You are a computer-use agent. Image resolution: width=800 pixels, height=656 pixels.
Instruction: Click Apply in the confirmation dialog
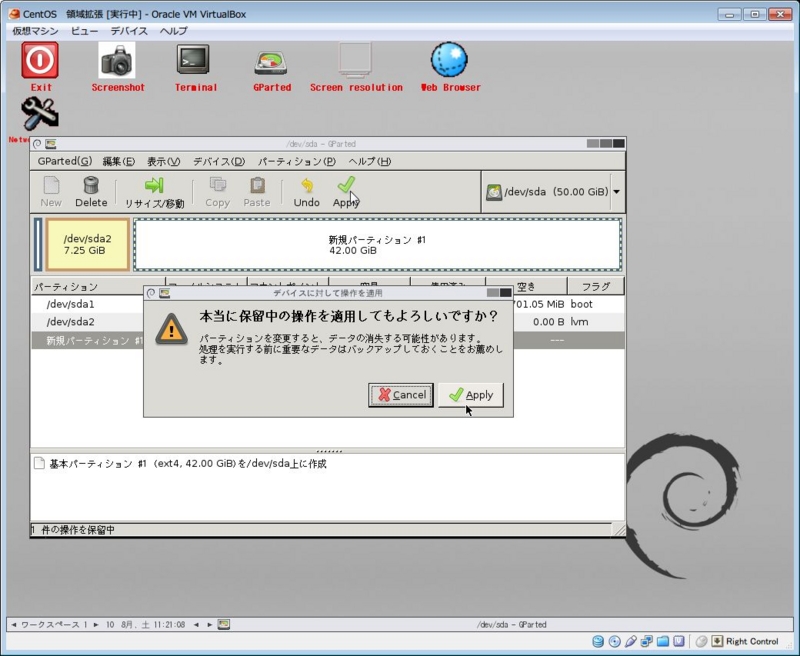(470, 395)
